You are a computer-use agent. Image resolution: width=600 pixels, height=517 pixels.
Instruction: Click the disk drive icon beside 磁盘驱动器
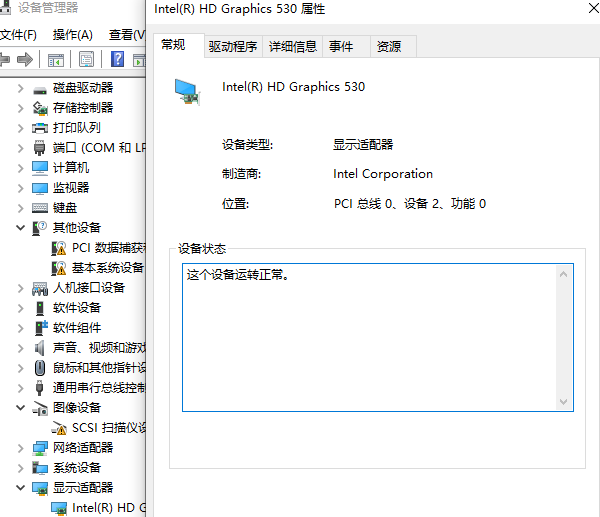tap(40, 90)
